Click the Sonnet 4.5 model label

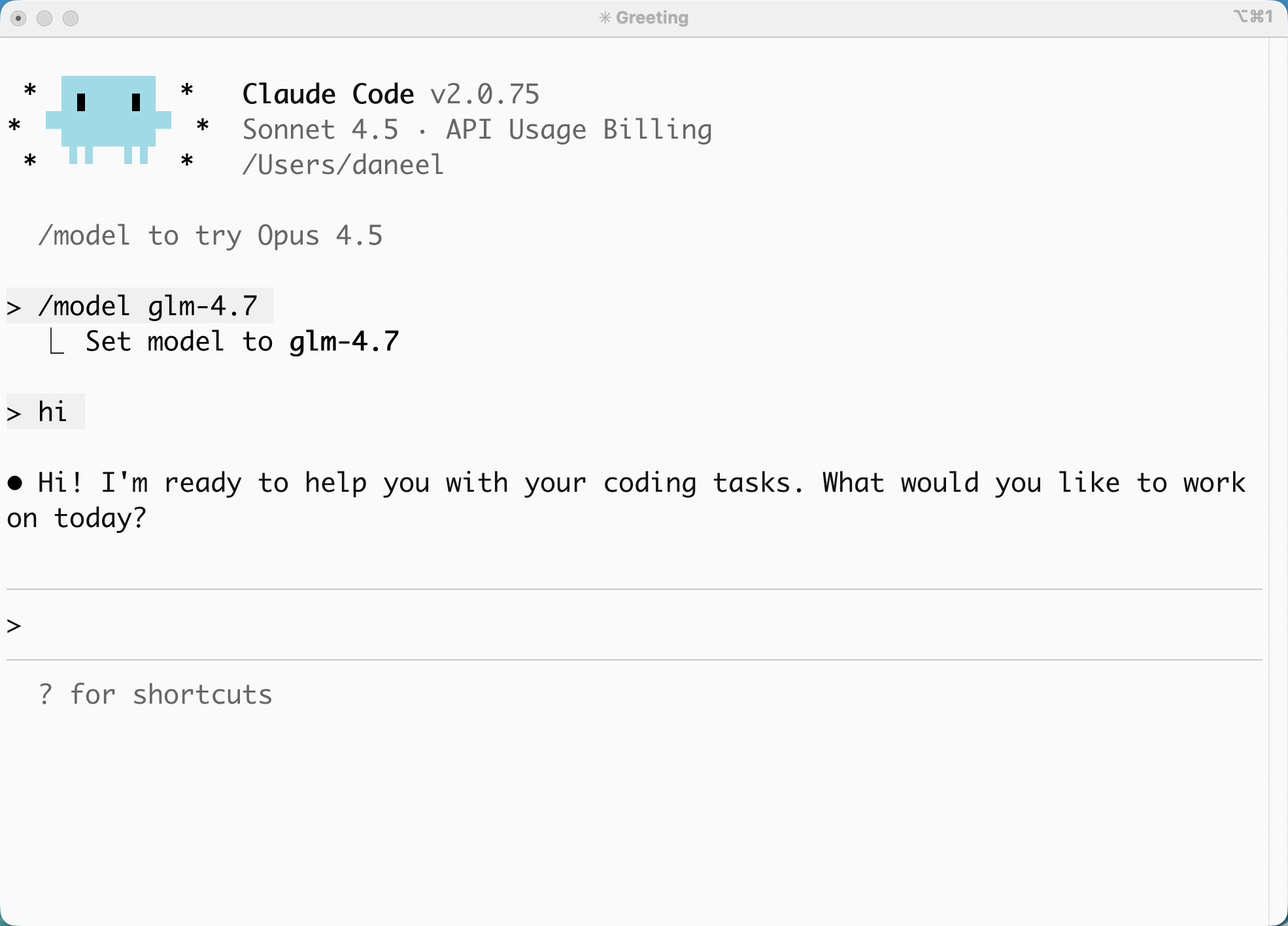tap(320, 129)
